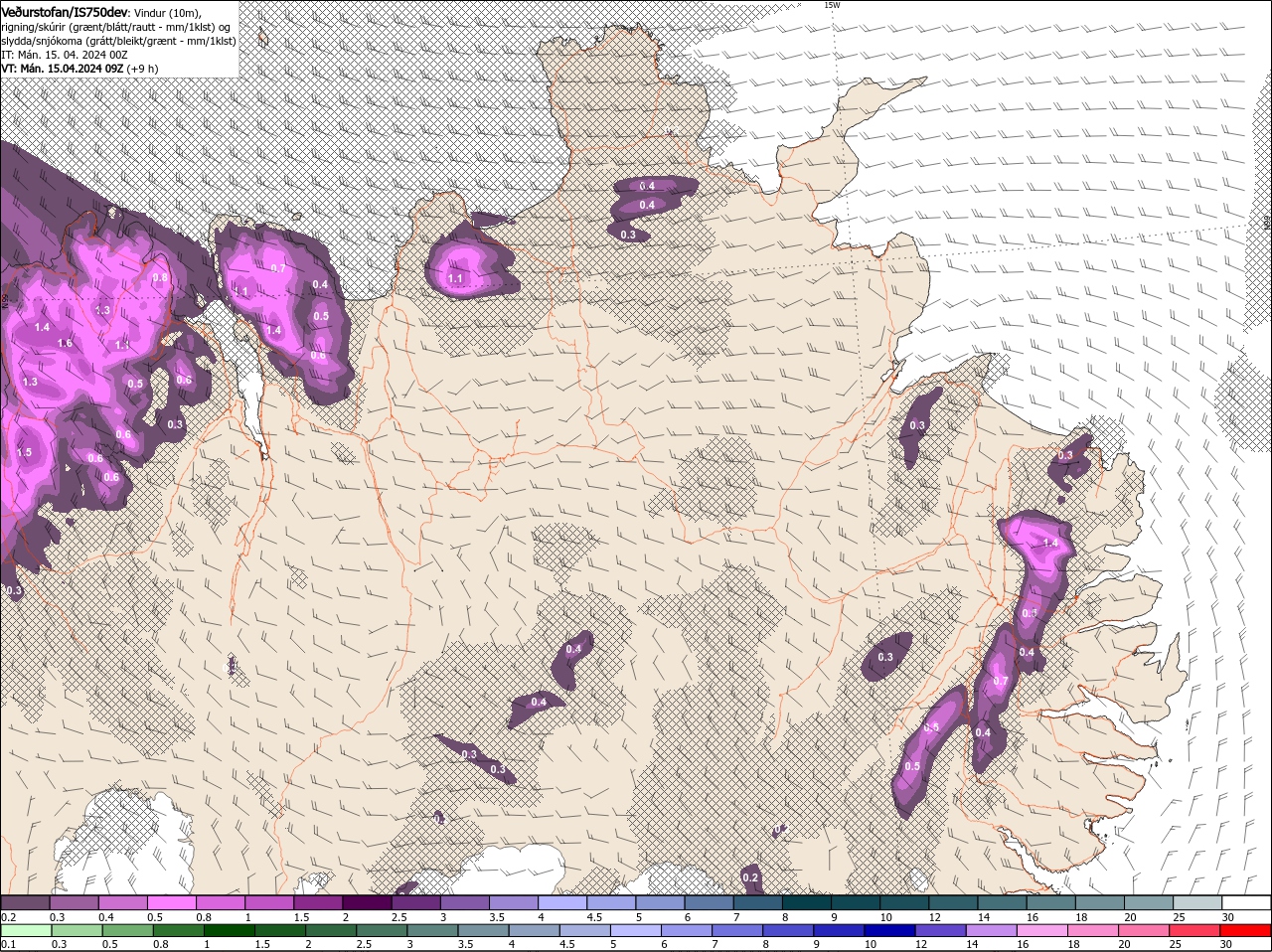Click the 'IT: Mán. 15. 04. 2024 00Z' line
The image size is (1272, 952).
[x=63, y=54]
